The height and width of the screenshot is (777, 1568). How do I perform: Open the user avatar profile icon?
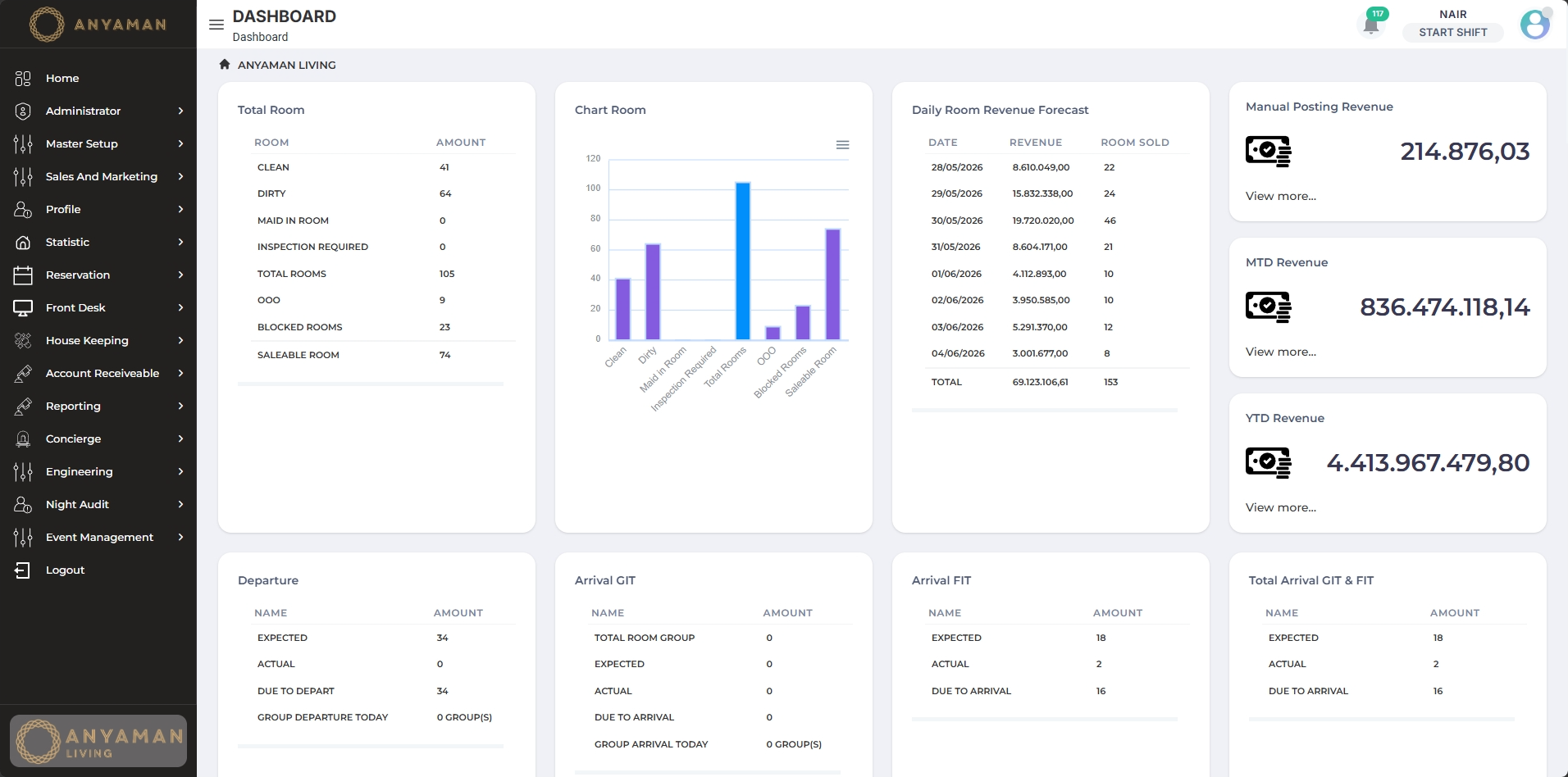(1535, 25)
